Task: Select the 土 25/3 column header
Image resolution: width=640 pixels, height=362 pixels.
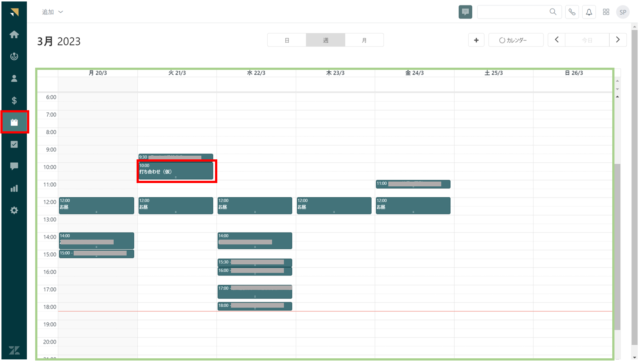Action: click(x=493, y=73)
